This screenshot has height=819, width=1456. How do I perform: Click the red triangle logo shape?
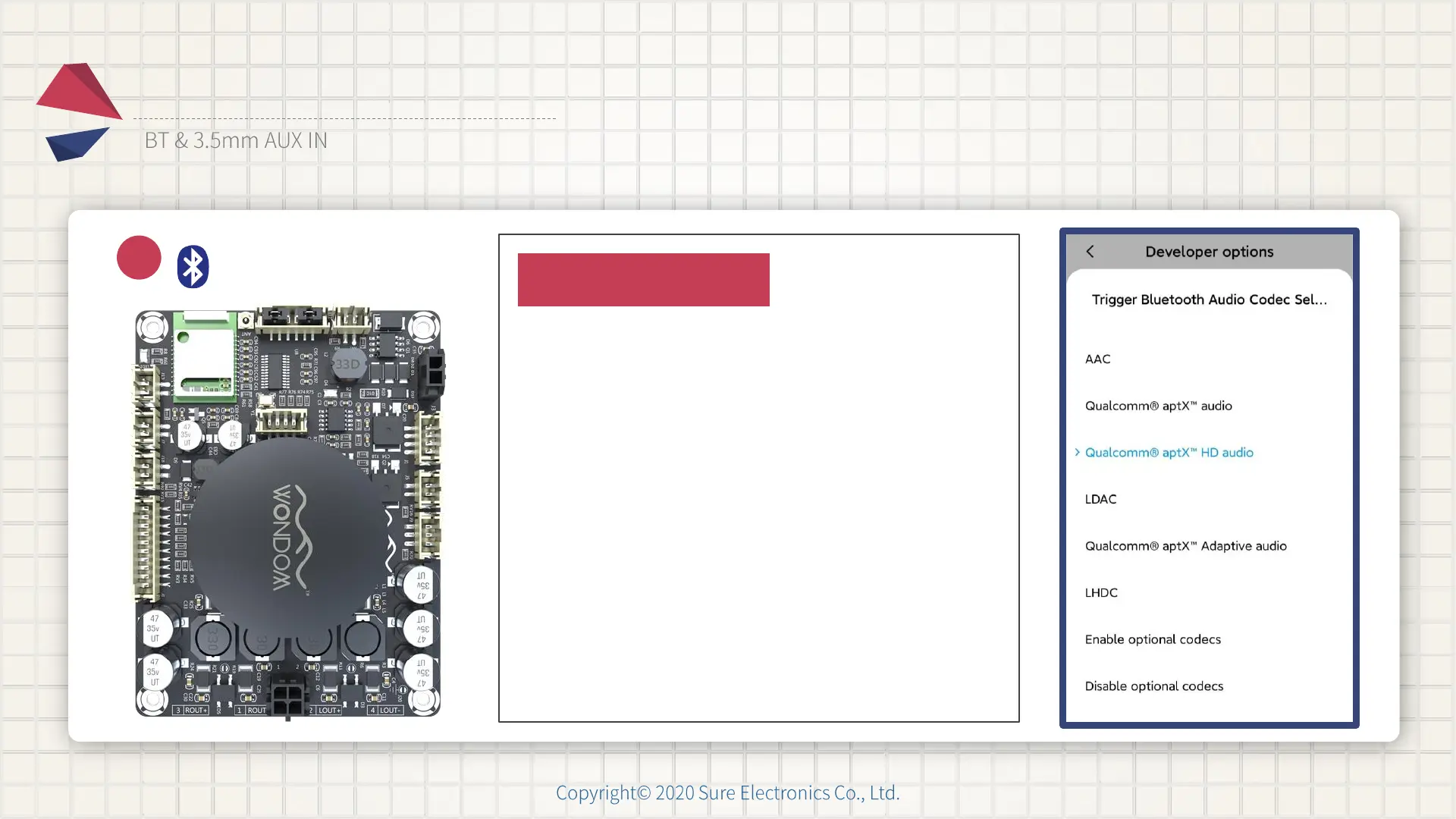click(79, 93)
